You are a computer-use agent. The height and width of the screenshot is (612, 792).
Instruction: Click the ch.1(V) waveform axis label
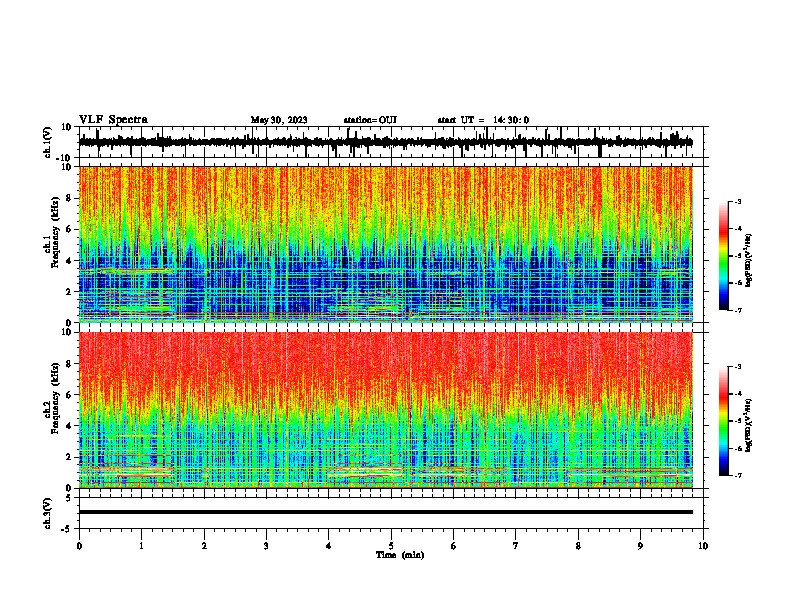point(48,142)
